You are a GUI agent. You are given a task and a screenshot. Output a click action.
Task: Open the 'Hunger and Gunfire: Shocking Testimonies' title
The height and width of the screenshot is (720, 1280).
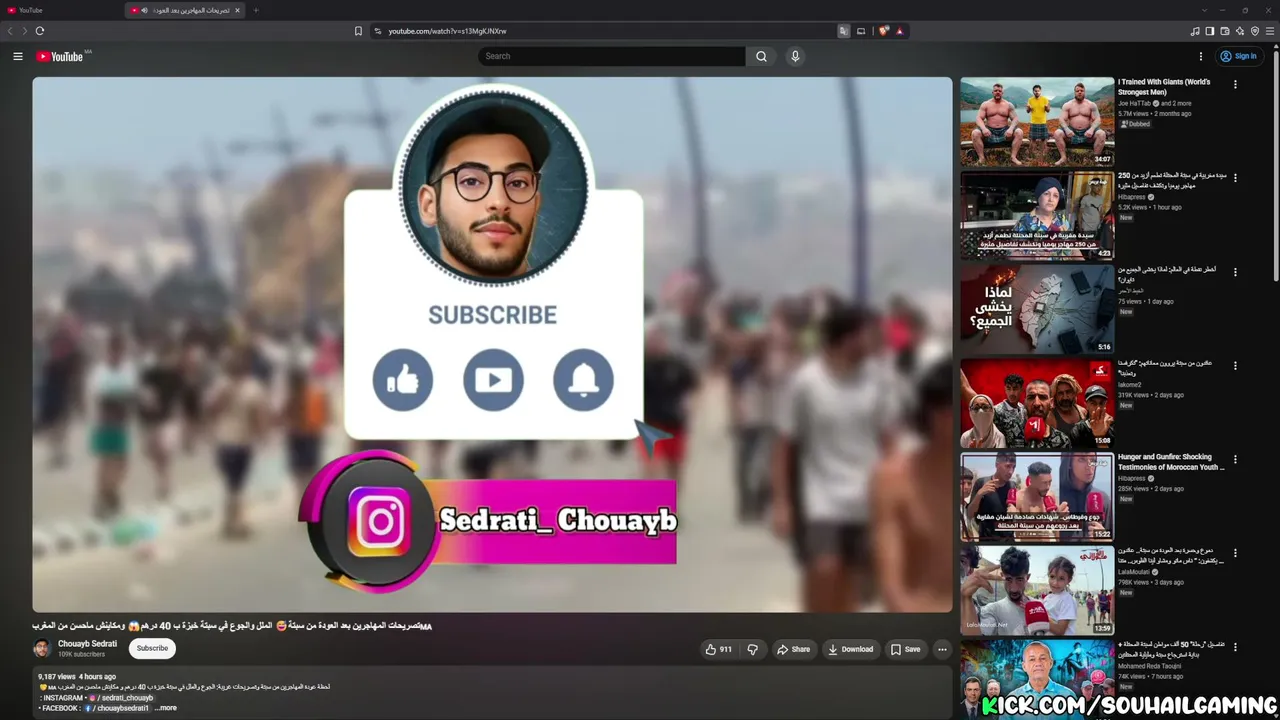(1171, 462)
